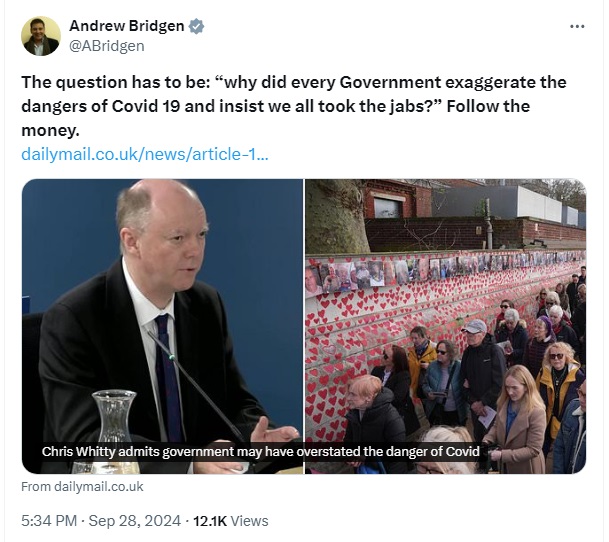Screen dimensions: 609x542
Task: View the 12.1K Views count
Action: coord(231,521)
